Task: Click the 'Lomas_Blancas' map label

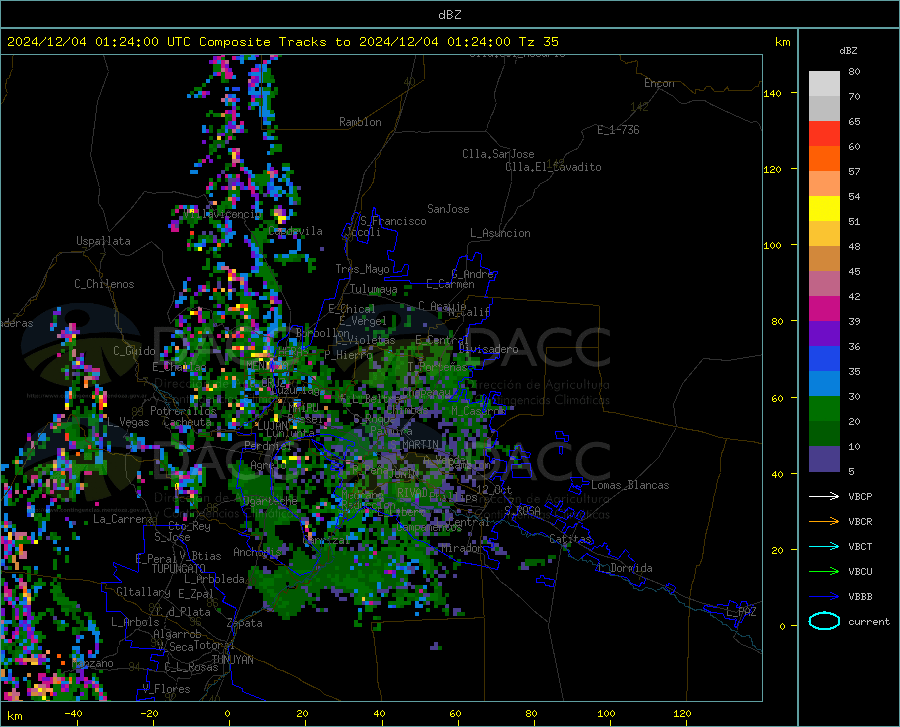Action: pos(630,485)
